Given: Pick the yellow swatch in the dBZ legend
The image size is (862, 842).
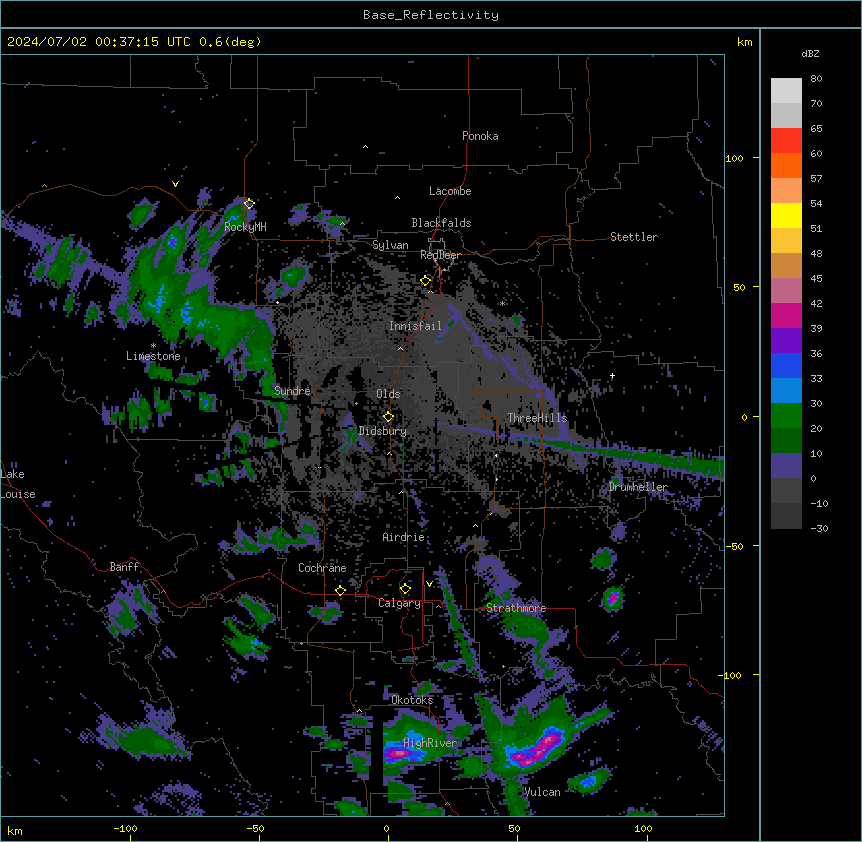Looking at the screenshot, I should point(786,215).
